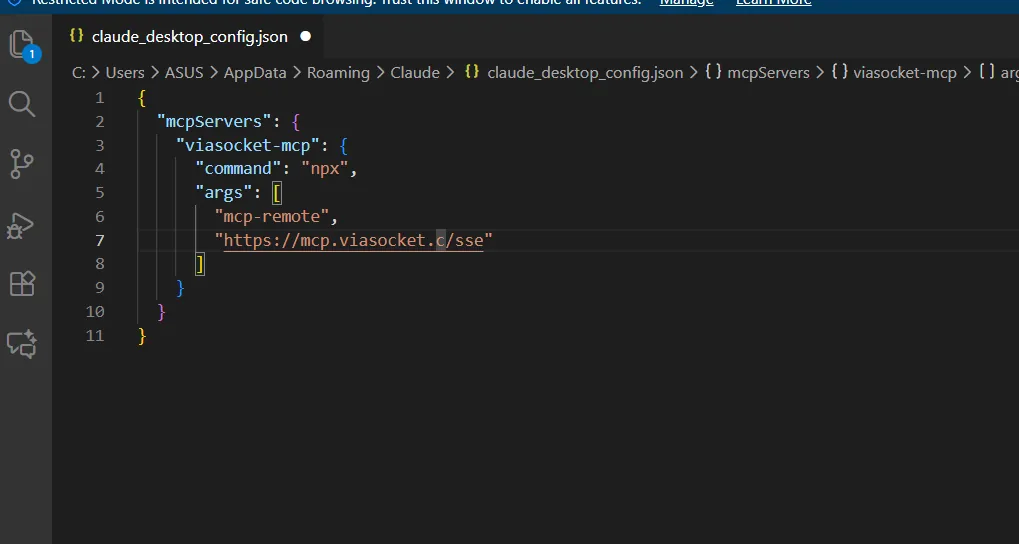
Task: Open the Explorer view in activity bar
Action: (x=25, y=45)
